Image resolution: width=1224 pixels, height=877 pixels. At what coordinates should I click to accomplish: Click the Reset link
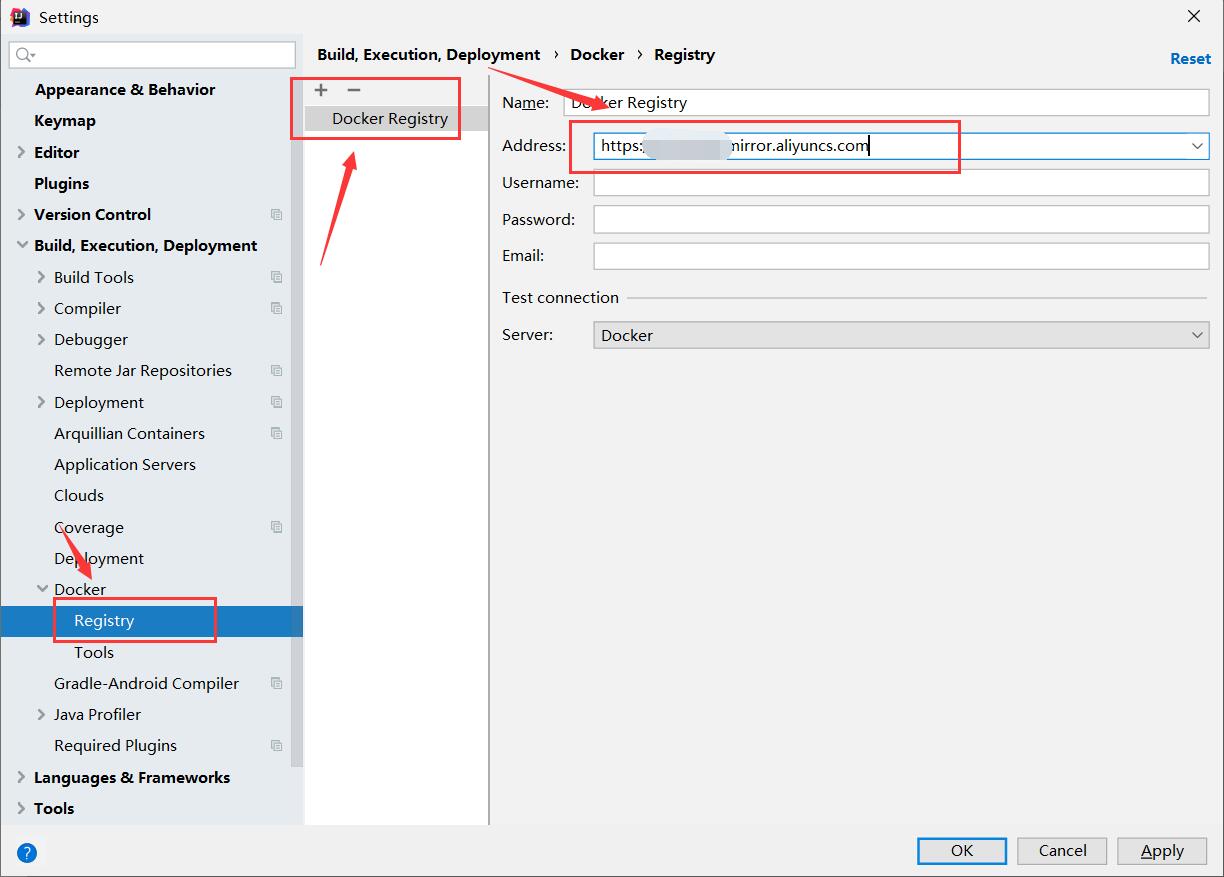click(1190, 59)
